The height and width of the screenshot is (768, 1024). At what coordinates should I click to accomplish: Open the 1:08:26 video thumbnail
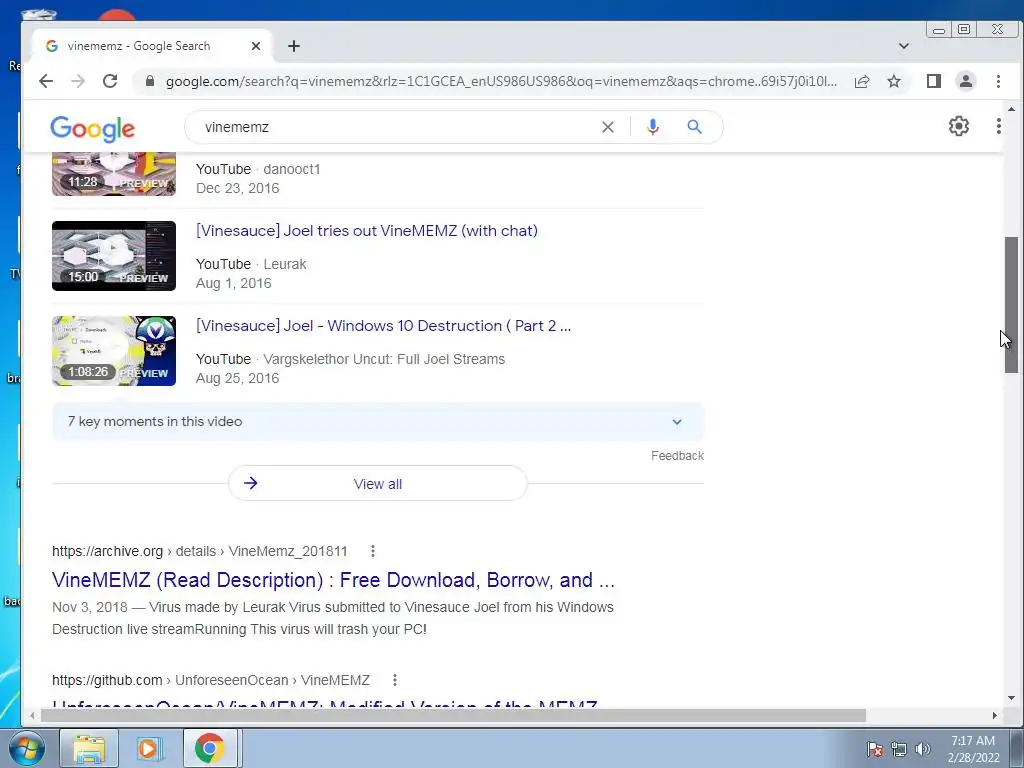point(114,351)
